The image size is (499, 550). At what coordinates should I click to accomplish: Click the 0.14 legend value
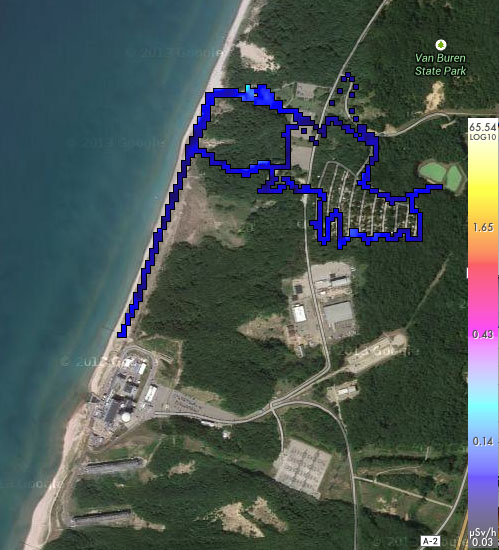pos(483,441)
